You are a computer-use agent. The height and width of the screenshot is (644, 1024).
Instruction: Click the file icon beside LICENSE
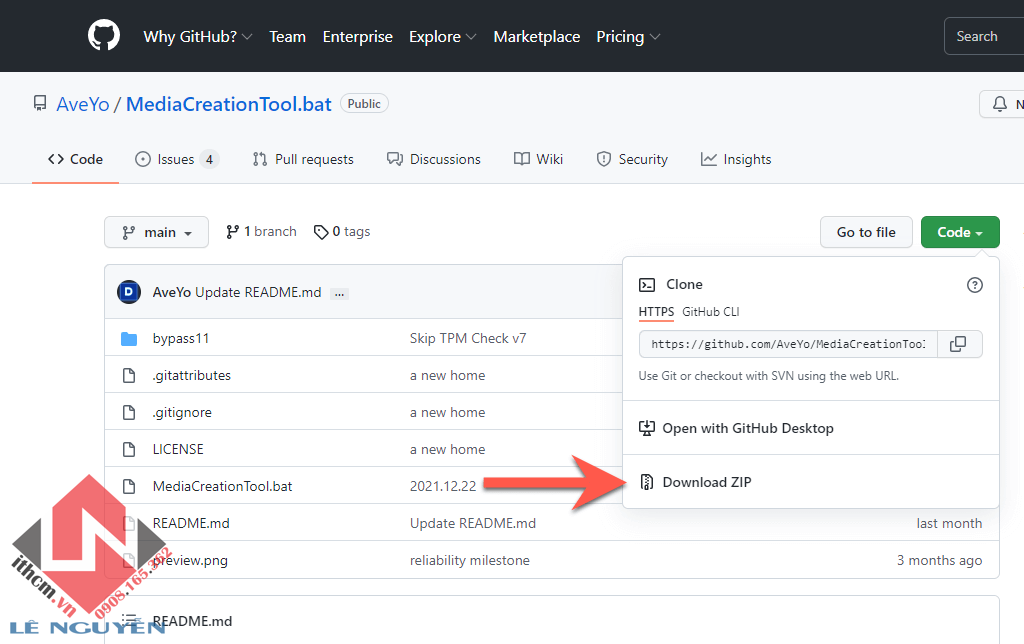point(129,449)
